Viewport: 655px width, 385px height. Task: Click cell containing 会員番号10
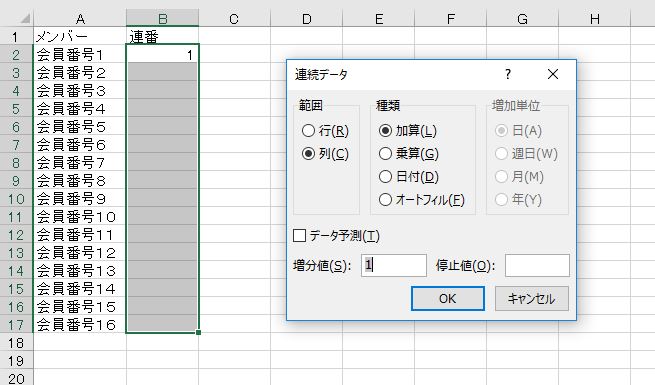[80, 216]
